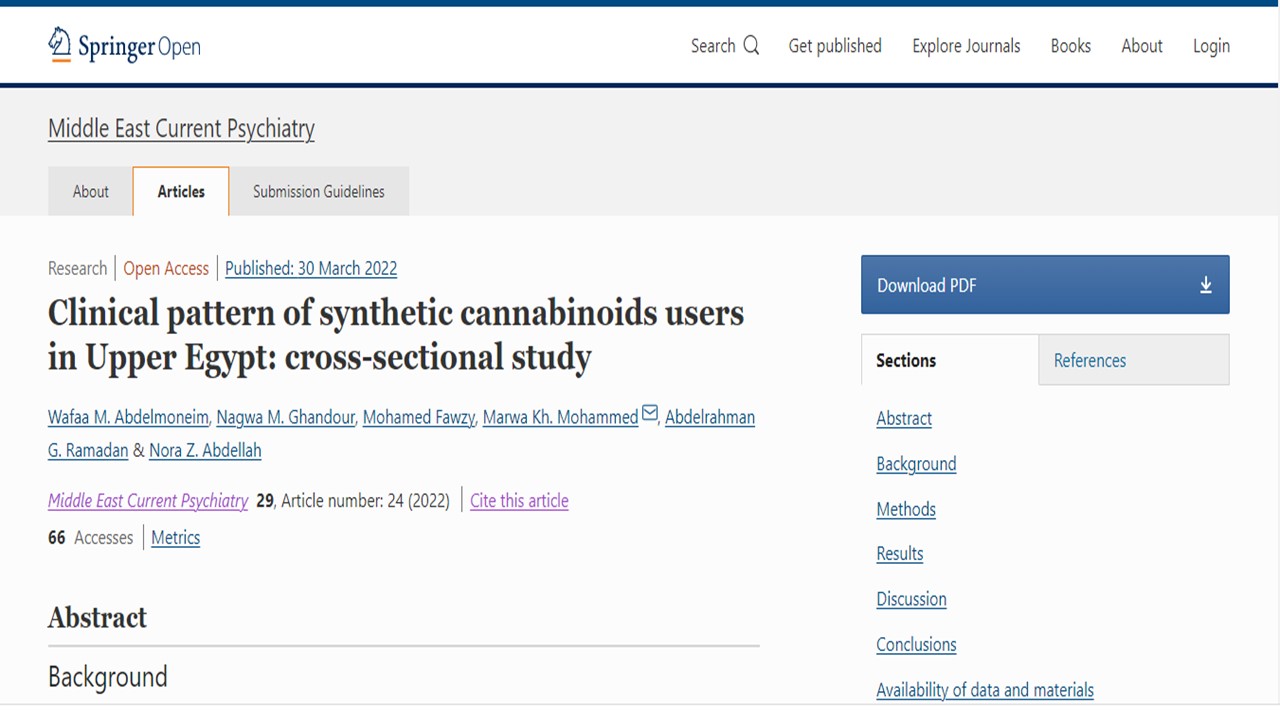Image resolution: width=1280 pixels, height=720 pixels.
Task: Click the email envelope beside Marwa Kh. Mohammed
Action: [649, 412]
